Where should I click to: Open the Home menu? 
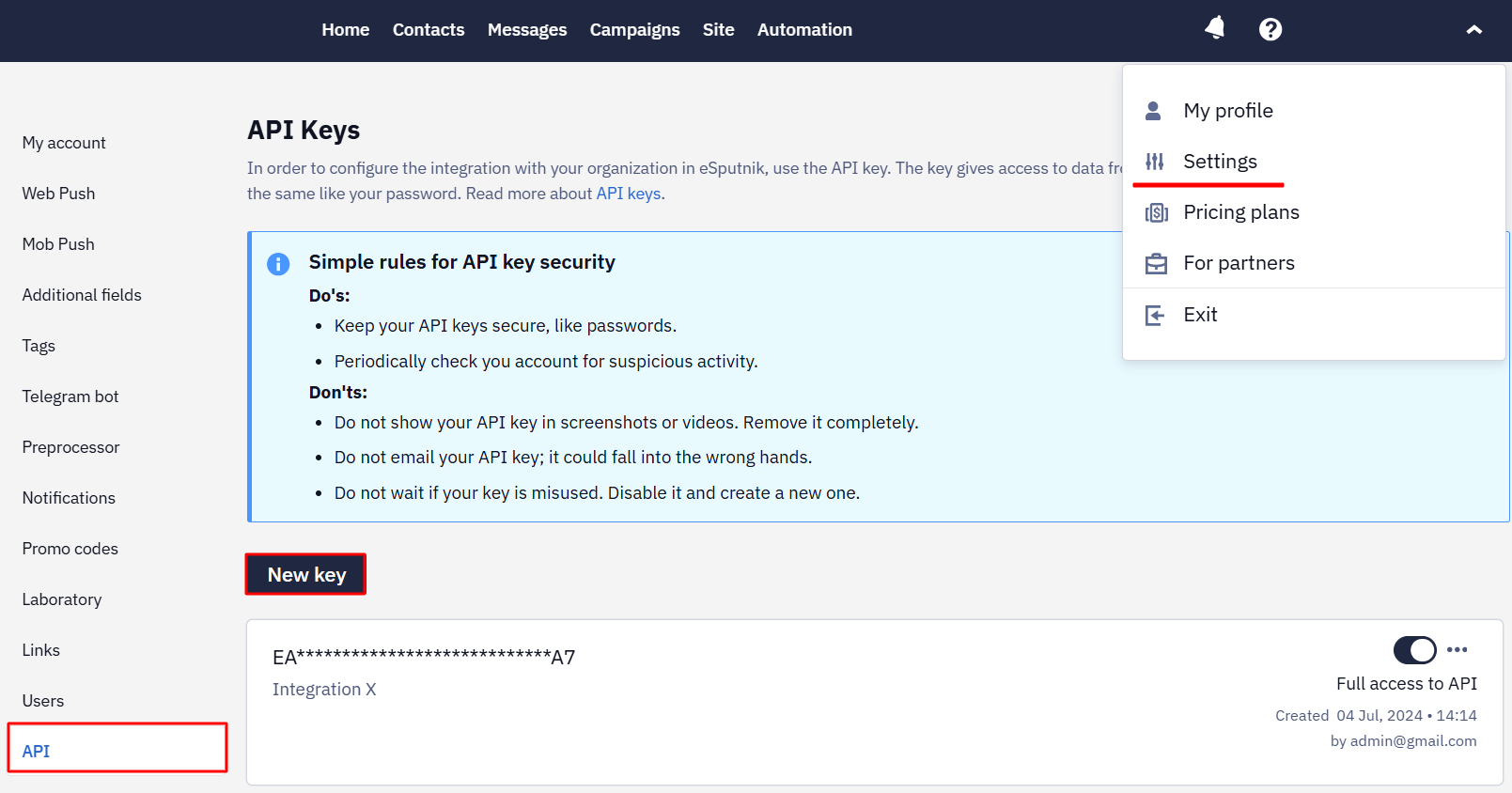tap(346, 30)
